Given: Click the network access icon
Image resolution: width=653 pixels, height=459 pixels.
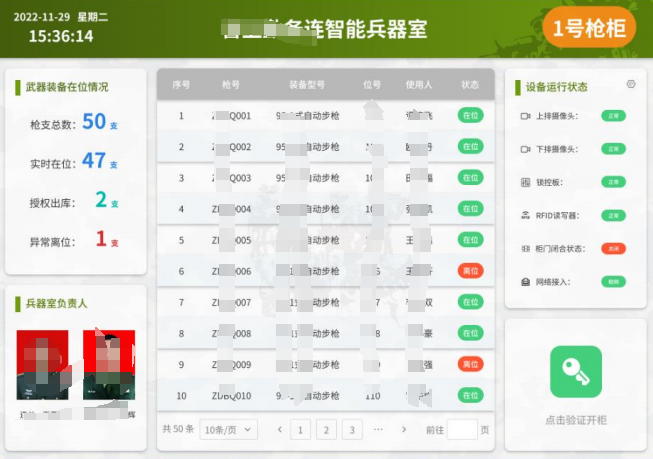Looking at the screenshot, I should click(x=526, y=282).
